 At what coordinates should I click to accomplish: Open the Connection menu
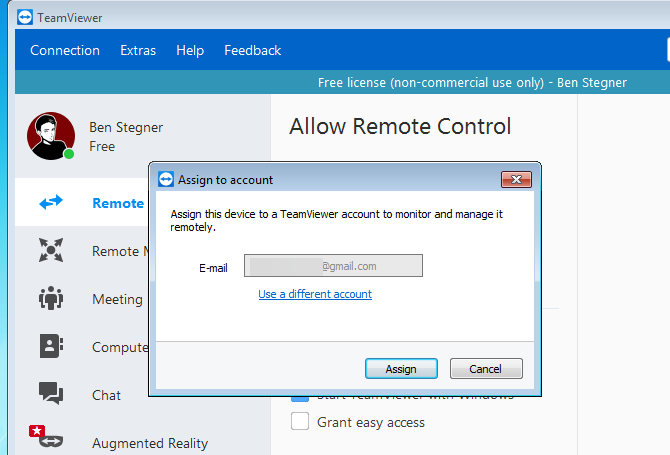click(x=65, y=50)
